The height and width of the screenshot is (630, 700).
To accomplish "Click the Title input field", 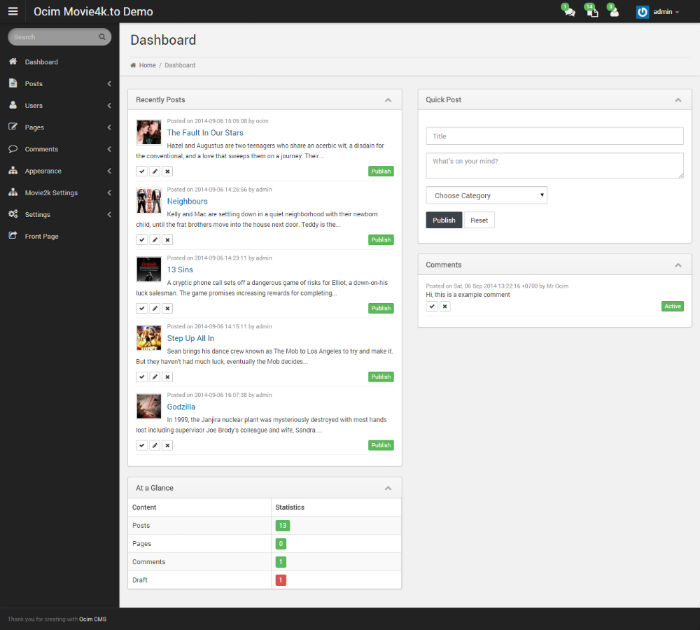I will [554, 136].
